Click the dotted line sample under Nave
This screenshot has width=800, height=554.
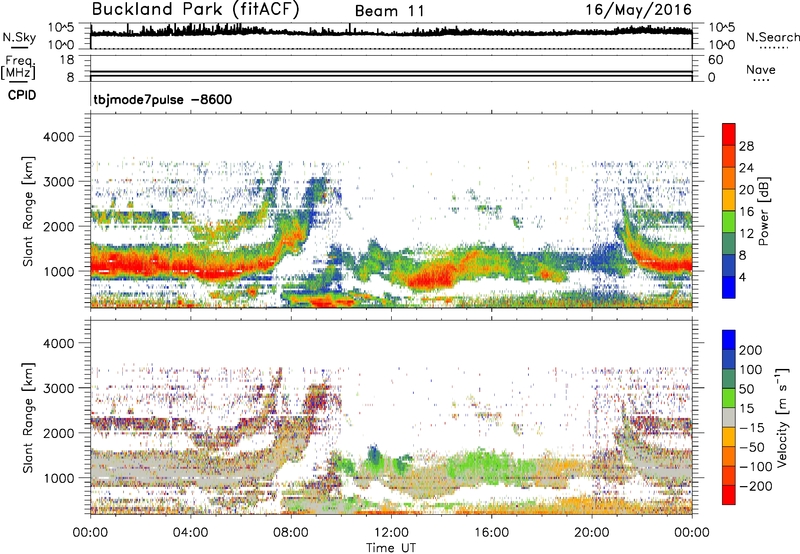point(761,80)
